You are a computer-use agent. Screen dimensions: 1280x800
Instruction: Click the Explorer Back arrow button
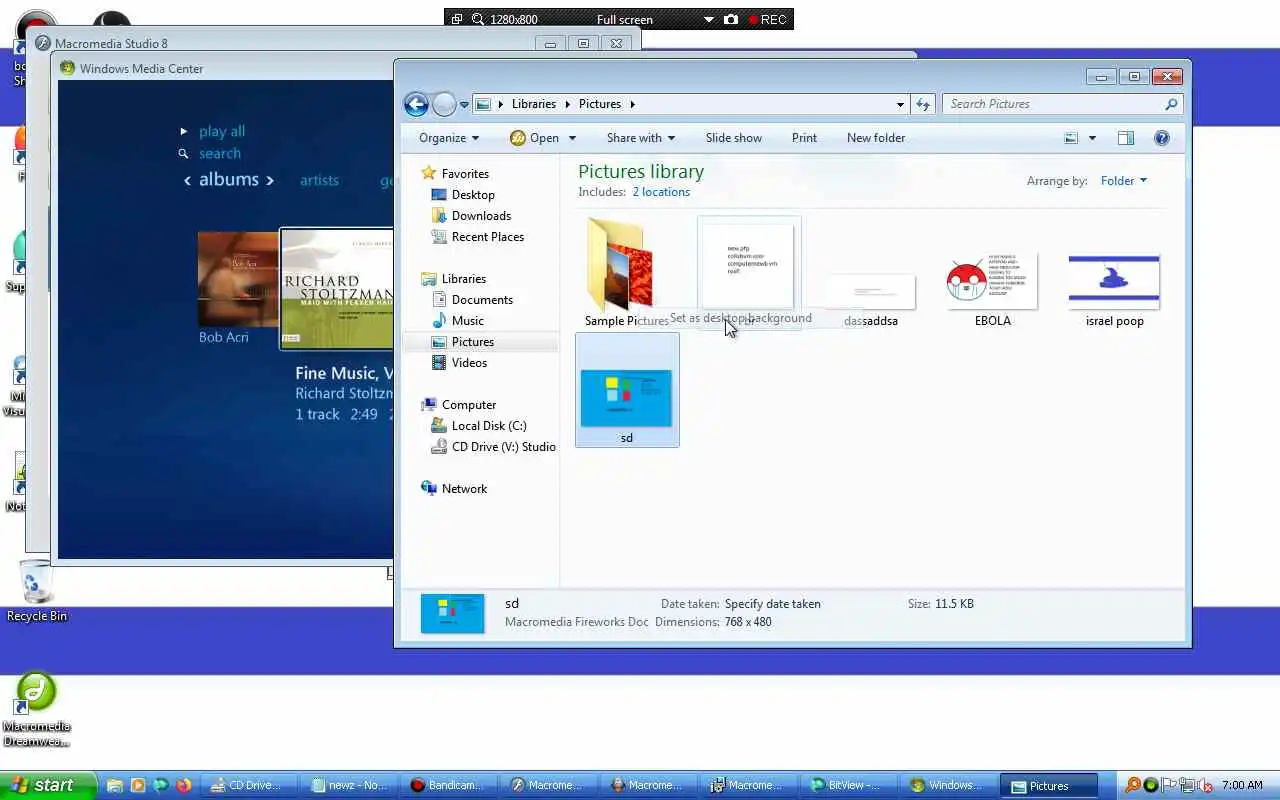click(416, 104)
